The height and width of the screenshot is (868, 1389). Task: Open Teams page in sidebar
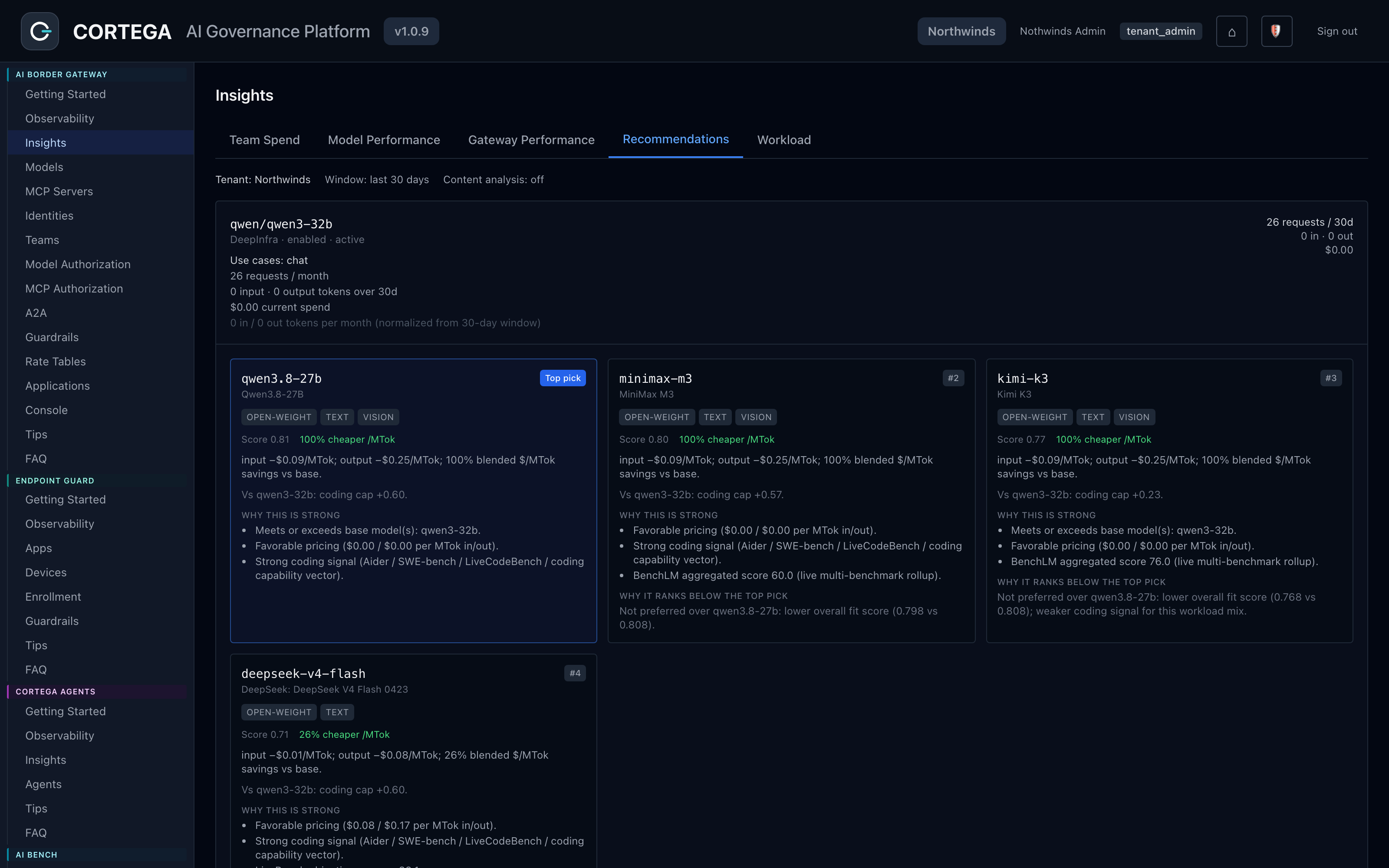(x=100, y=240)
